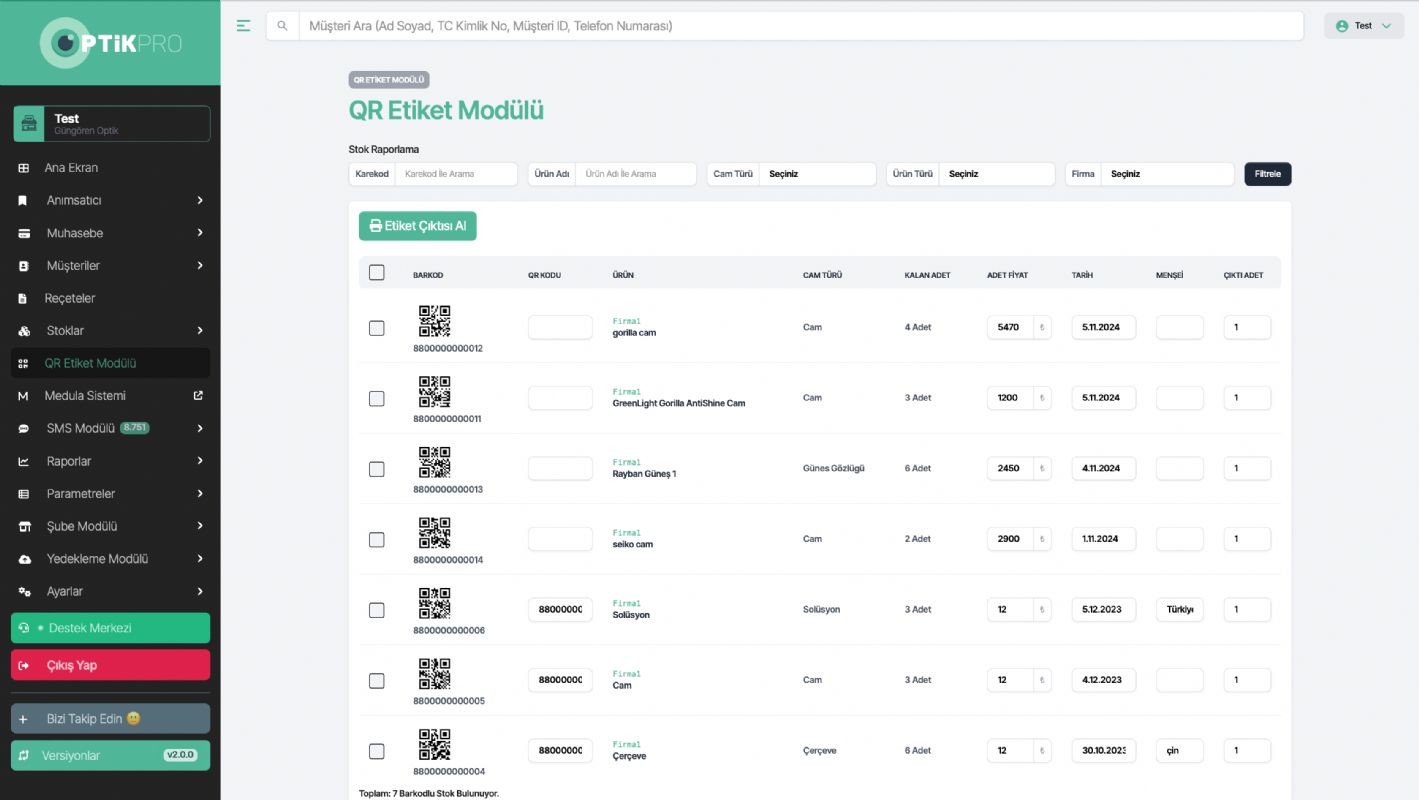
Task: Check the gorilla cam row checkbox
Action: click(x=376, y=328)
